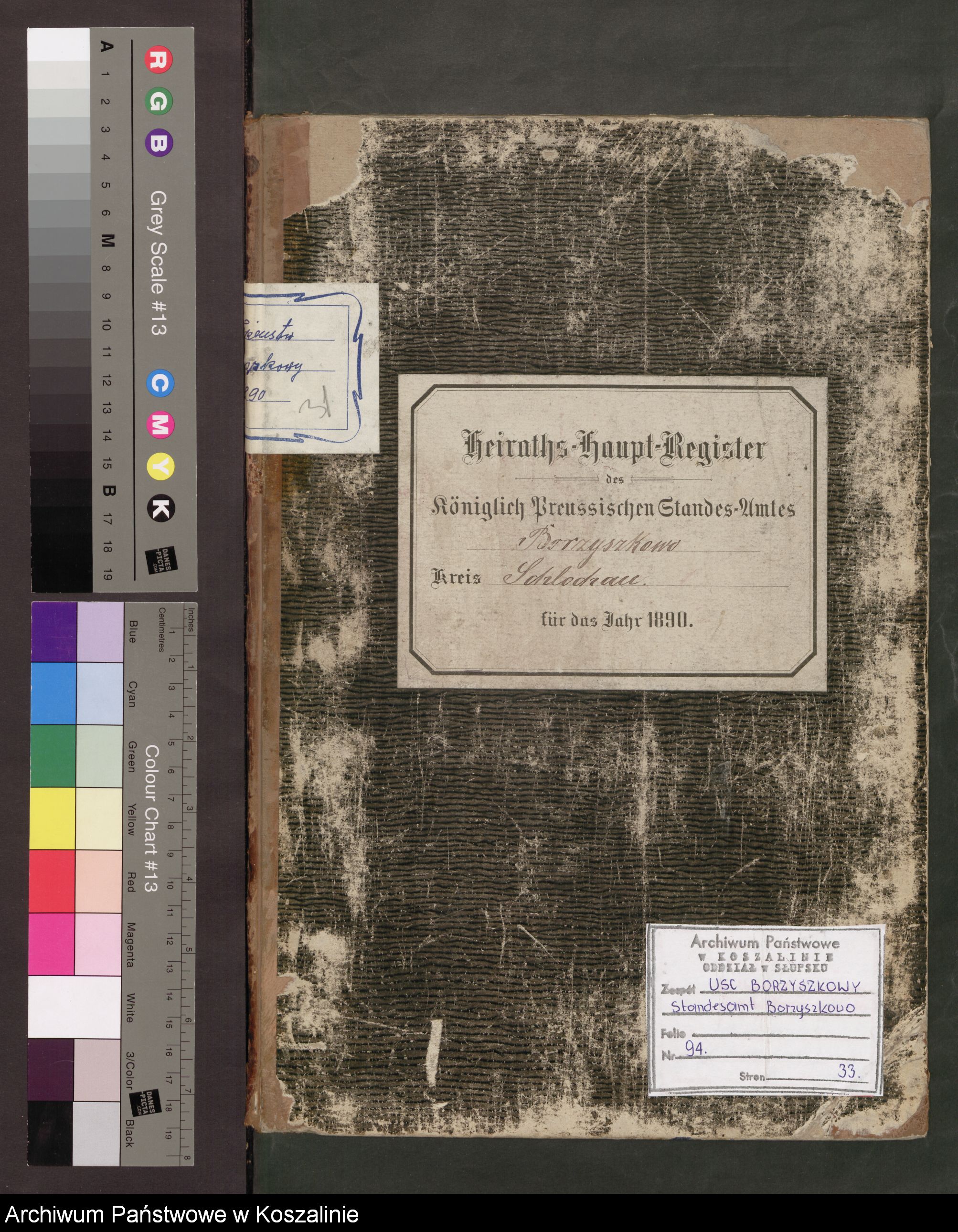Click the blue C circle
The height and width of the screenshot is (1232, 958).
pyautogui.click(x=161, y=384)
